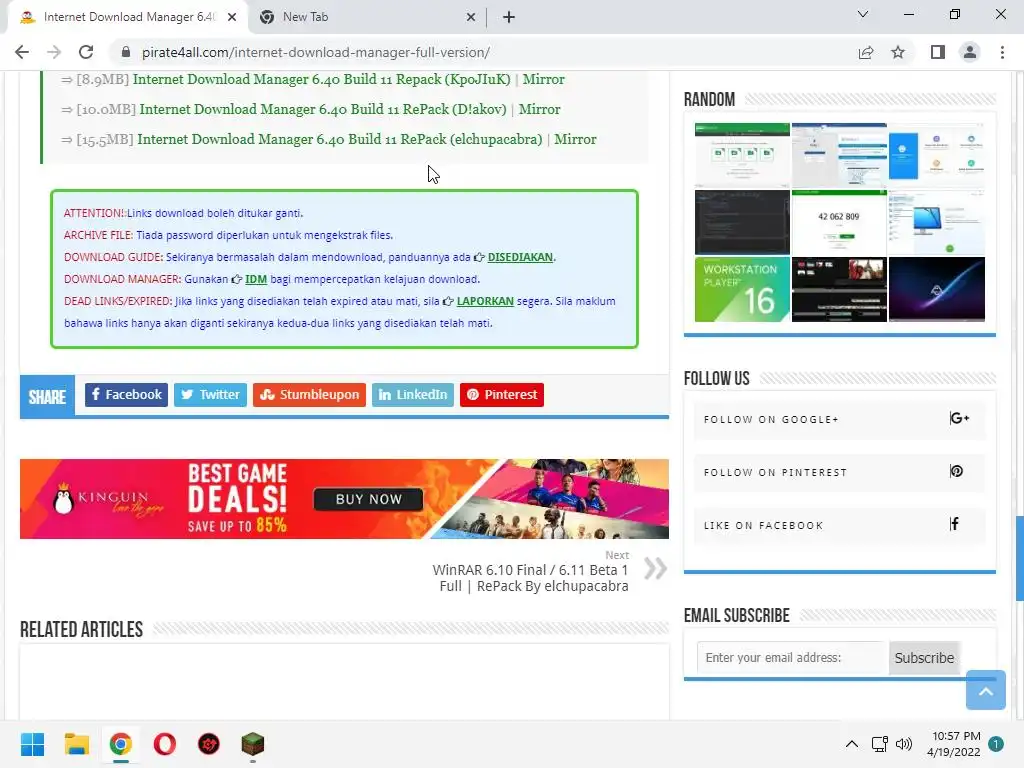The width and height of the screenshot is (1024, 768).
Task: Switch to the New Tab tab
Action: (x=367, y=17)
